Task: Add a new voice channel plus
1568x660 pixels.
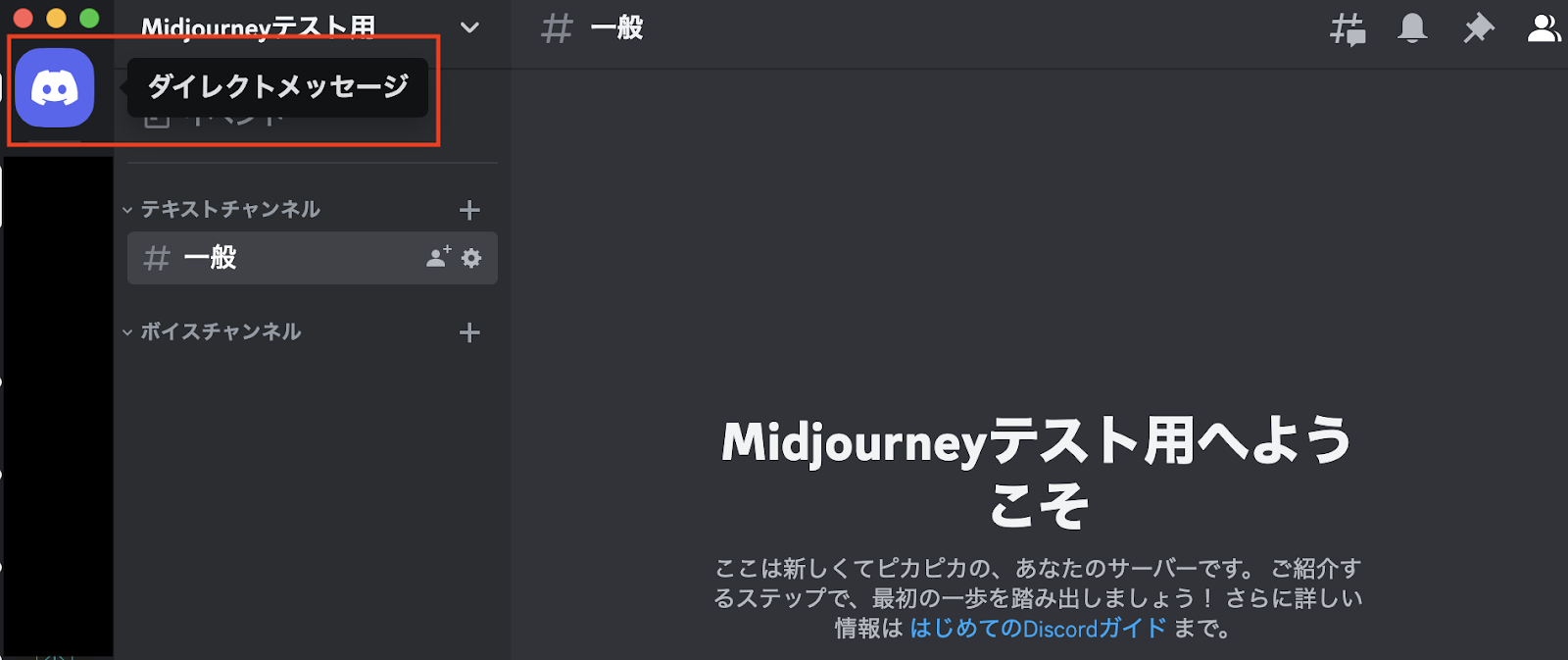Action: point(469,332)
